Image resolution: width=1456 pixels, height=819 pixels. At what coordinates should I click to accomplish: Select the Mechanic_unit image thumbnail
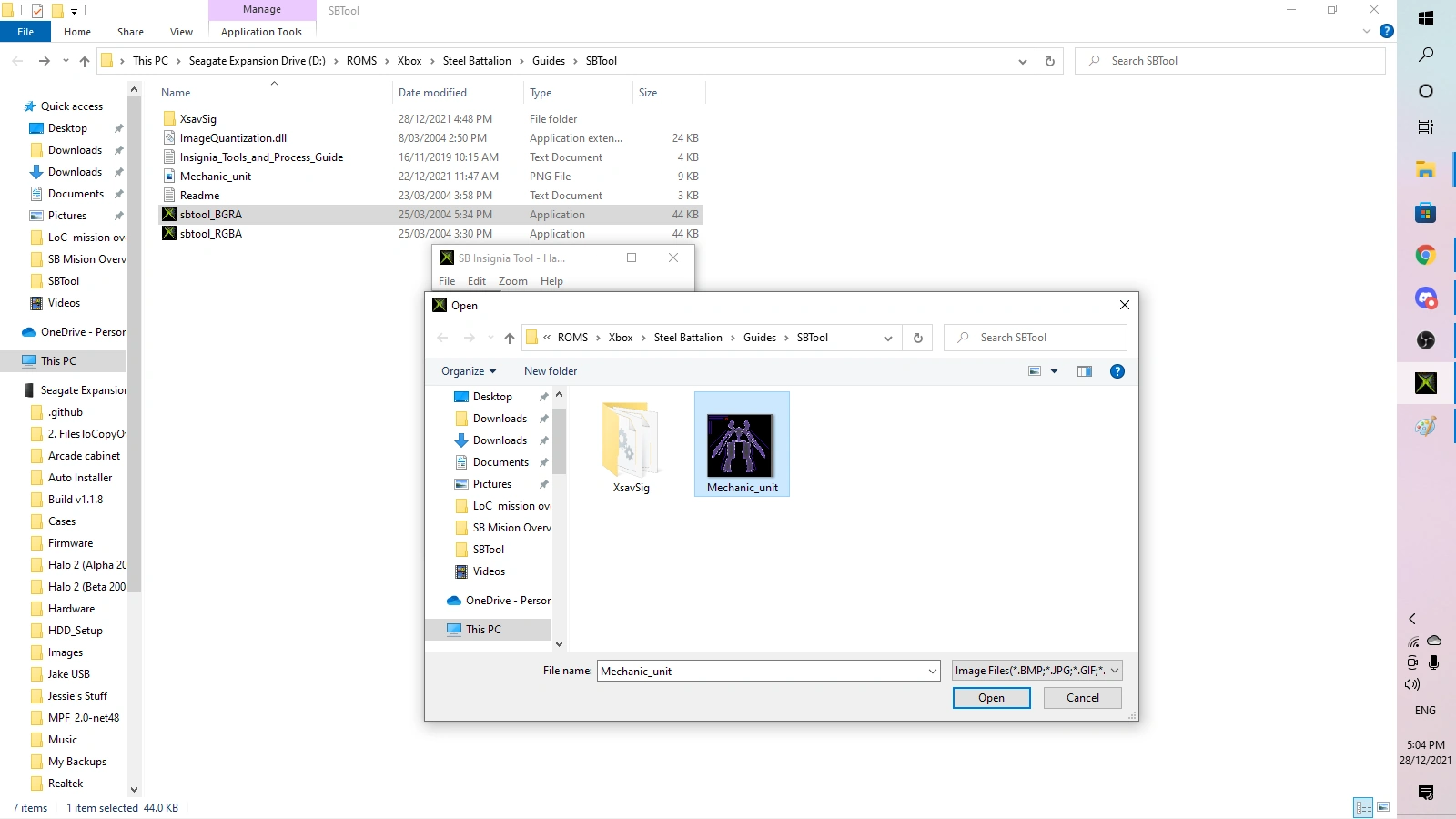click(742, 444)
